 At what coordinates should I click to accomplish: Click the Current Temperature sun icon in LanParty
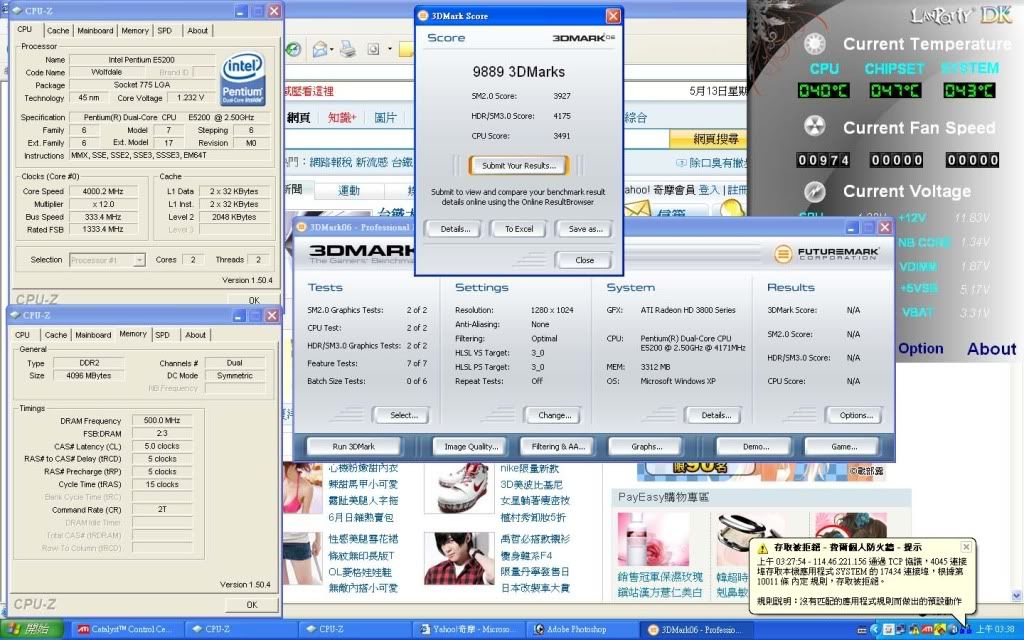[x=814, y=44]
